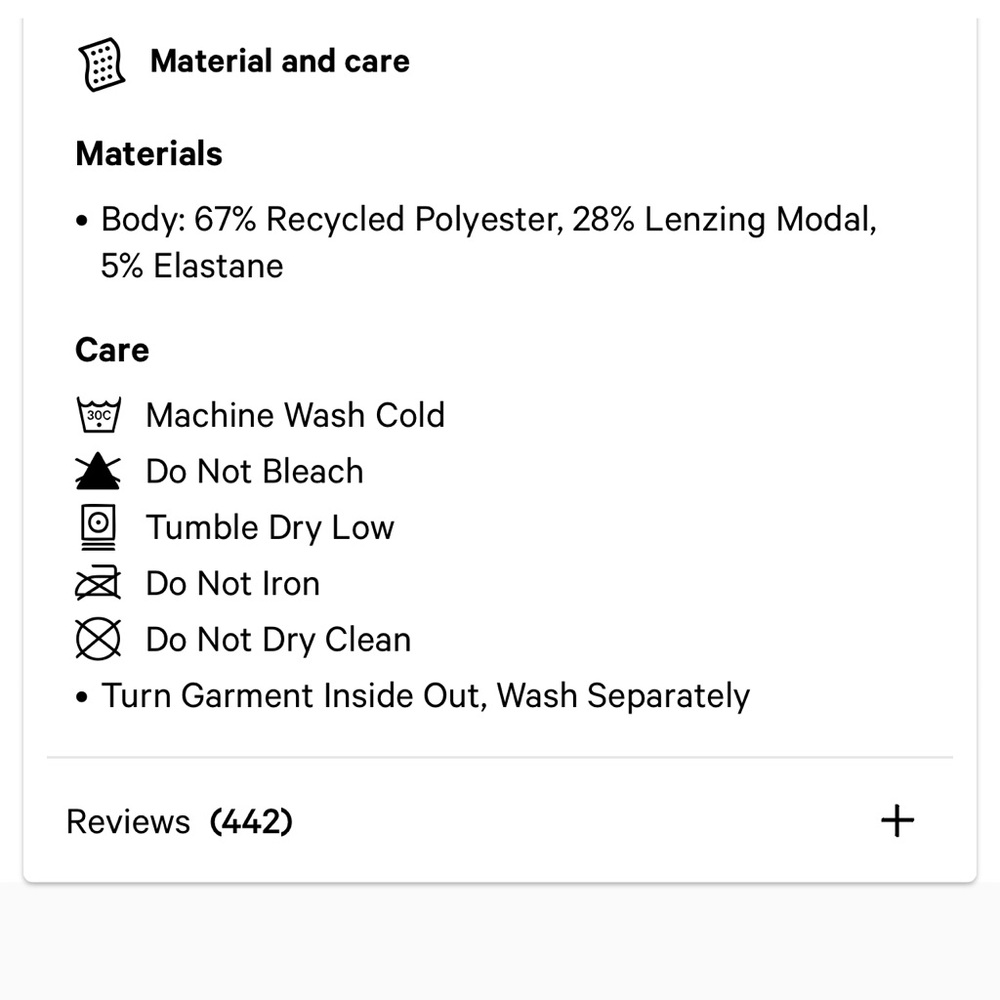Click the Machine Wash Cold text

point(295,415)
